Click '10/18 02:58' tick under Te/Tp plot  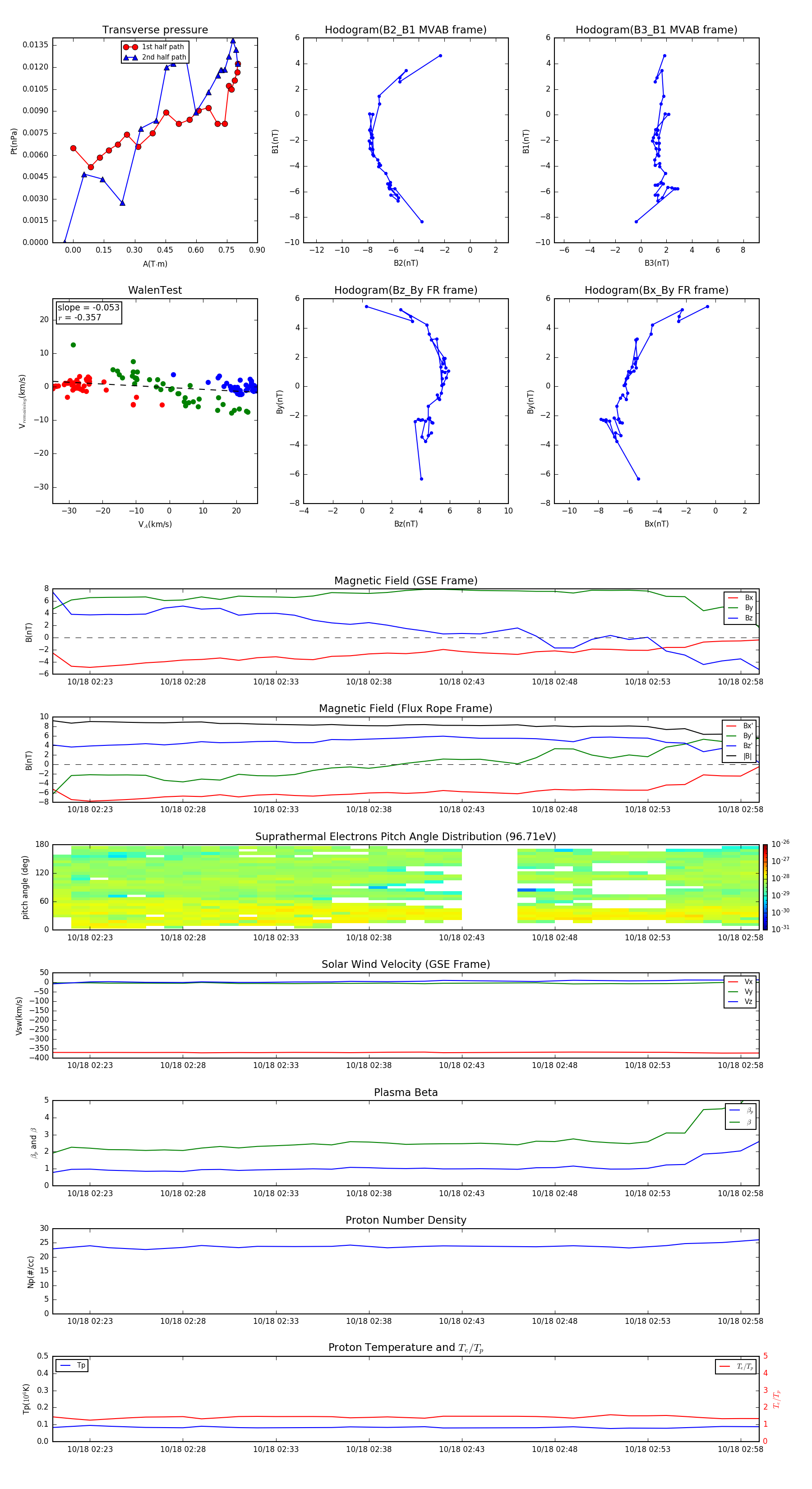click(x=740, y=1449)
